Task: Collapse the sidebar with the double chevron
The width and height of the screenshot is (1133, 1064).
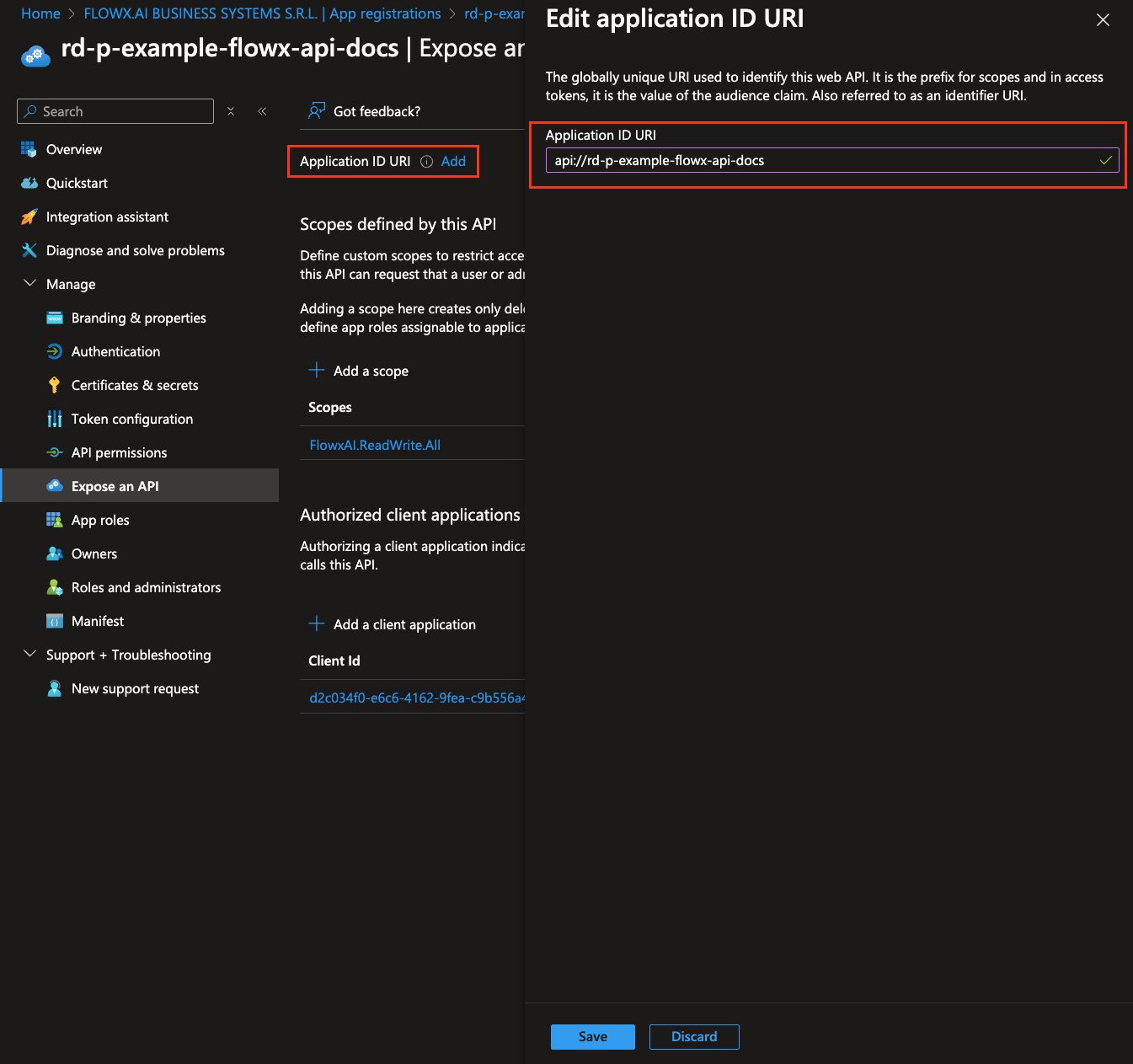Action: click(x=262, y=111)
